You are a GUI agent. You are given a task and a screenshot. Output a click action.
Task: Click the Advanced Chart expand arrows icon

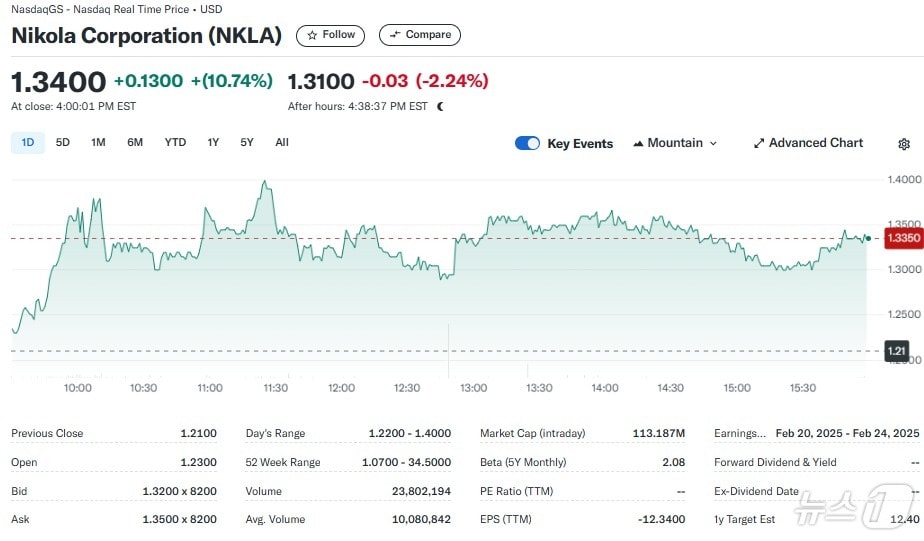pos(759,143)
